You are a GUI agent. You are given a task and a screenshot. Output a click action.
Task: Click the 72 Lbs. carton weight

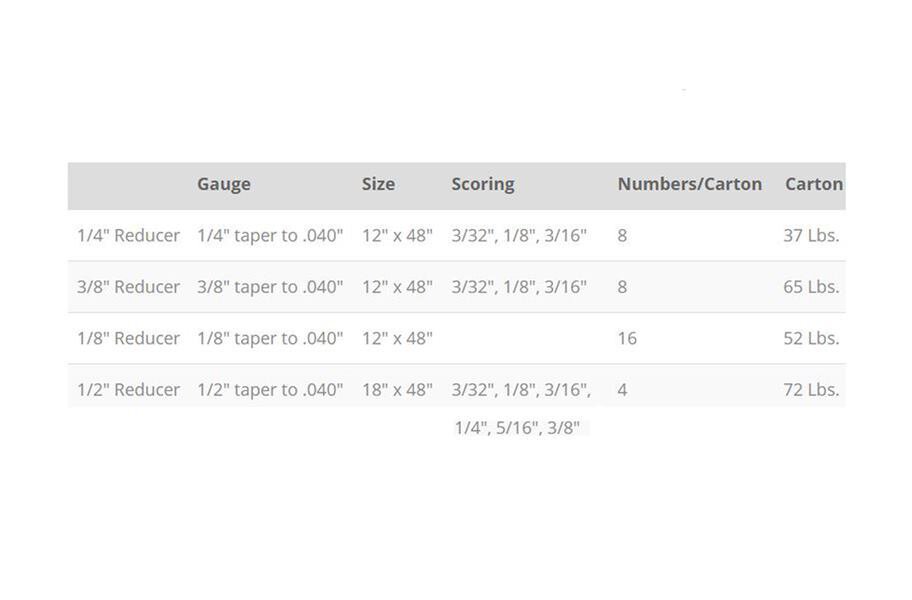[x=811, y=390]
